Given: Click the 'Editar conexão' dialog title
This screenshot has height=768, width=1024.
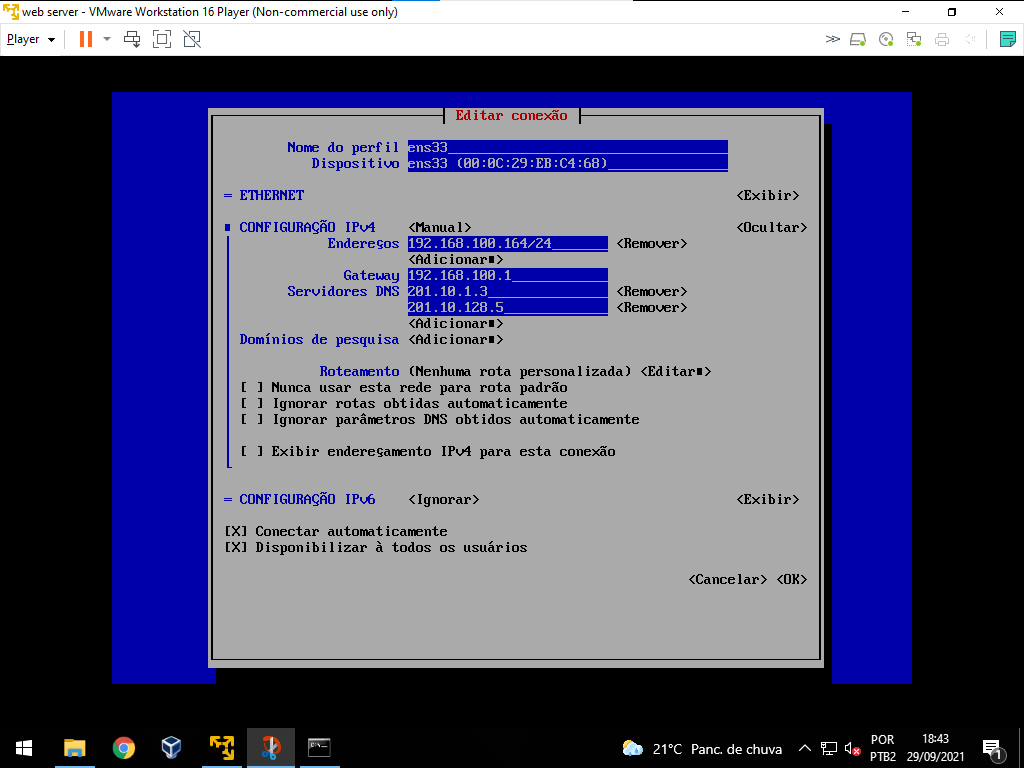Looking at the screenshot, I should click(x=511, y=116).
